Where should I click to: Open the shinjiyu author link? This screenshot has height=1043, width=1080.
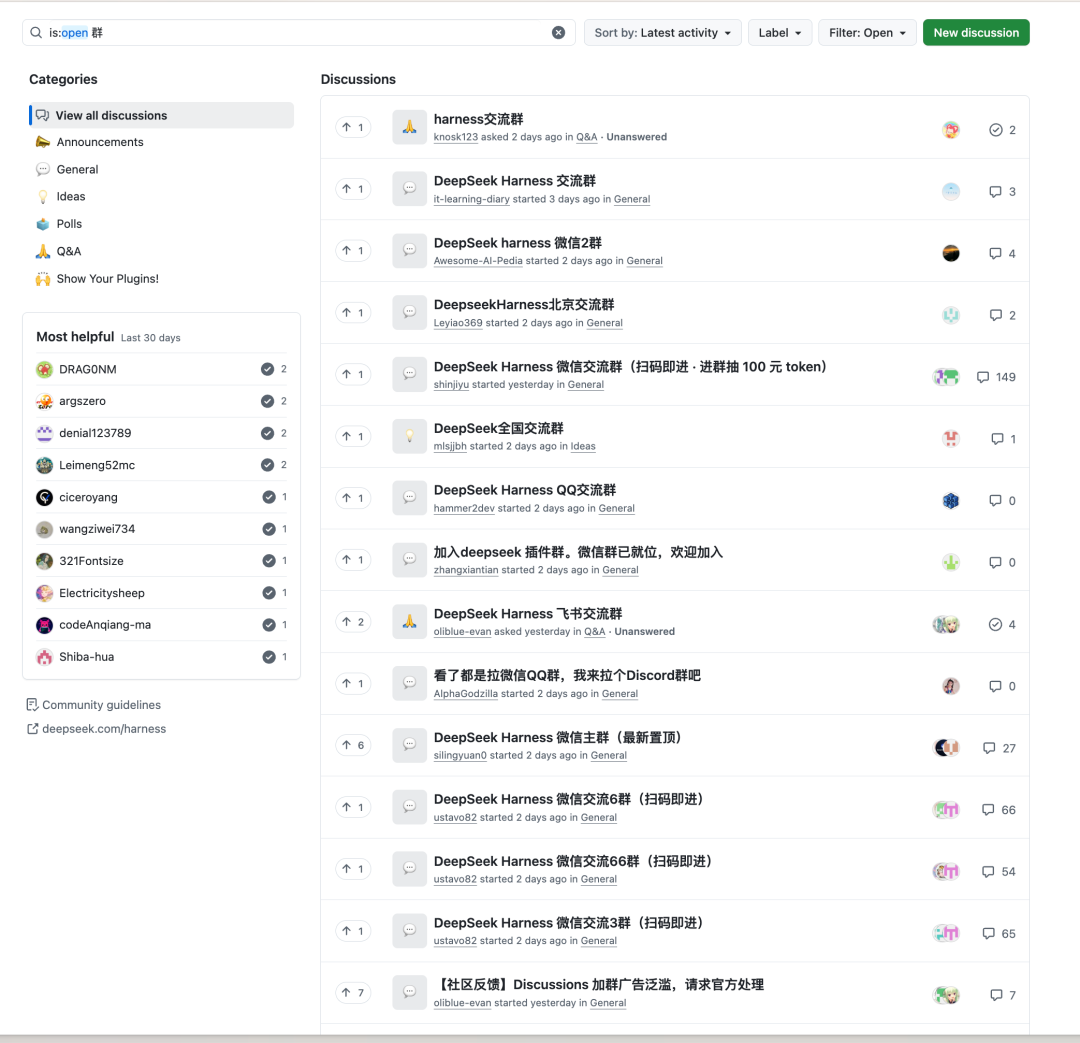pyautogui.click(x=451, y=384)
